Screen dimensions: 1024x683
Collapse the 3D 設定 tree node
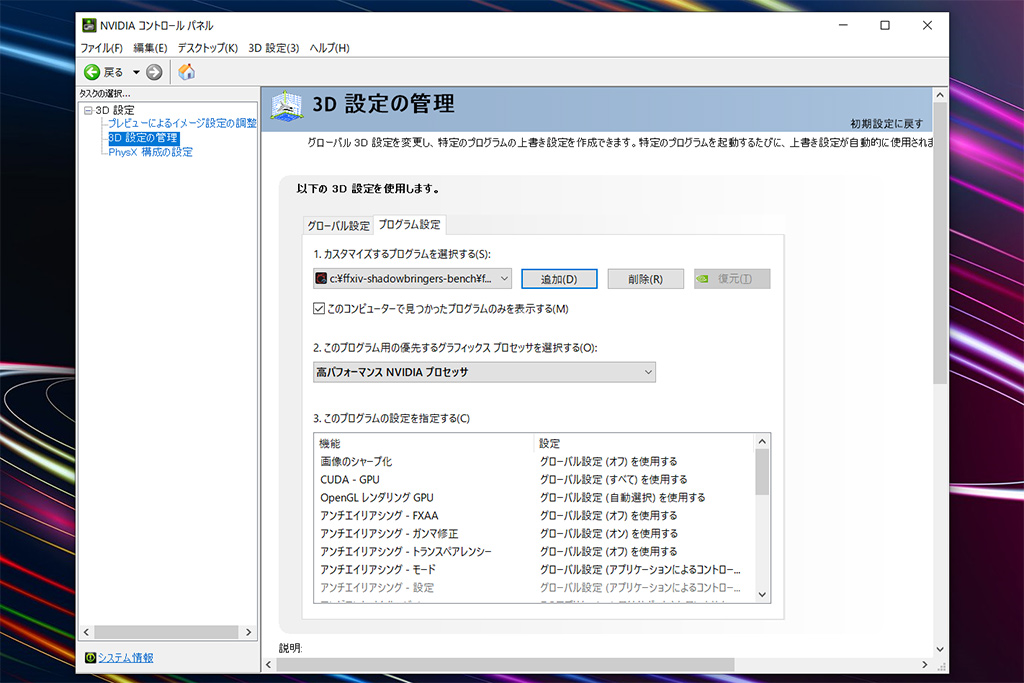[x=88, y=110]
